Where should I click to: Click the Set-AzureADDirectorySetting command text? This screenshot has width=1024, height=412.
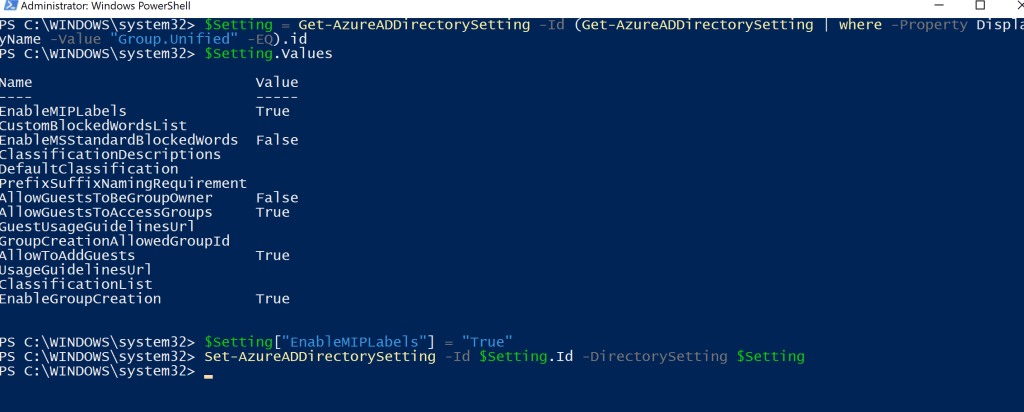[319, 357]
